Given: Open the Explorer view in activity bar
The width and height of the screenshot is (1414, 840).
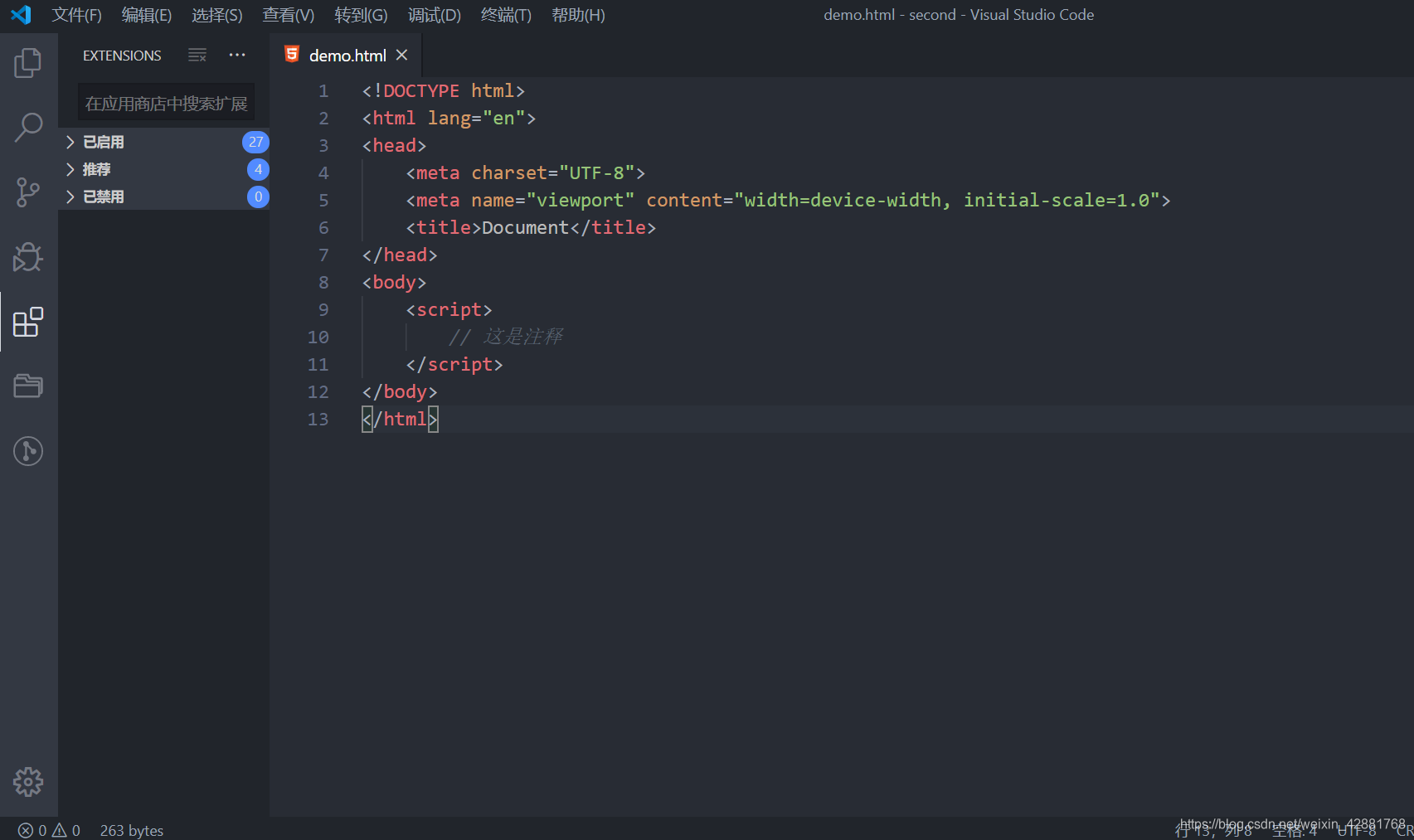Looking at the screenshot, I should pos(28,63).
